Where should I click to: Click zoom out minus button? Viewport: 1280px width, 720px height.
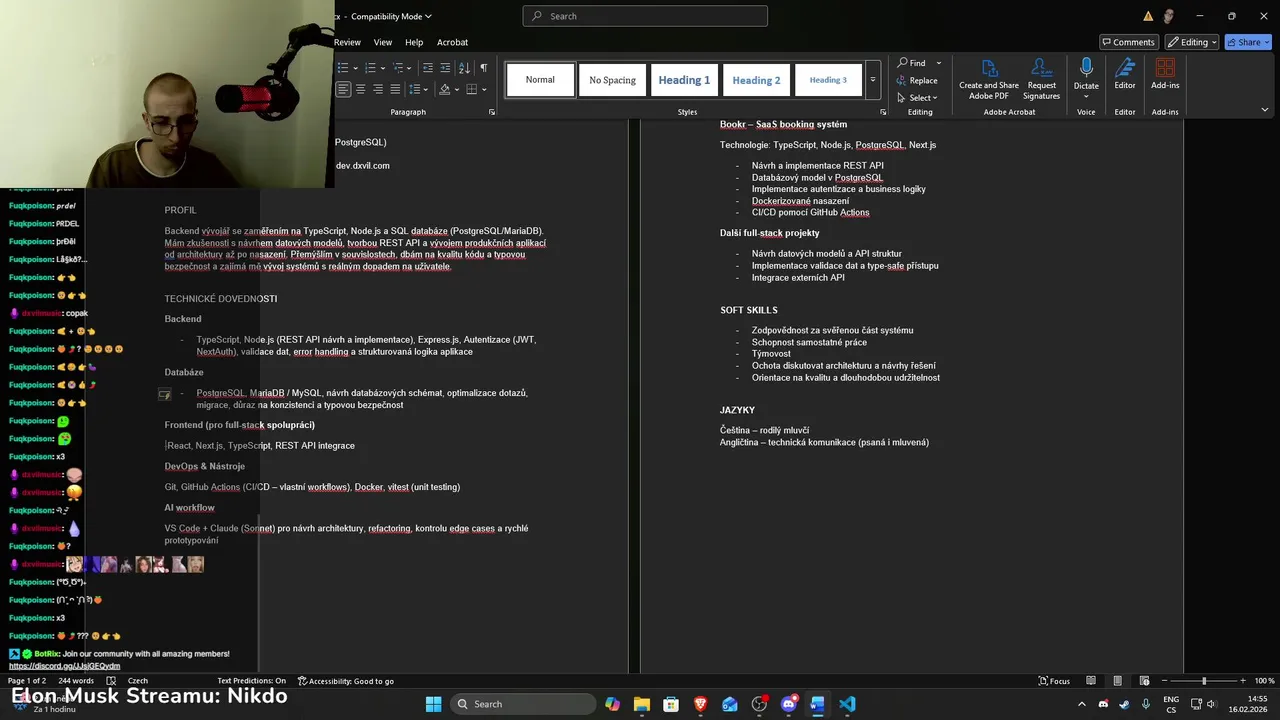[1164, 681]
